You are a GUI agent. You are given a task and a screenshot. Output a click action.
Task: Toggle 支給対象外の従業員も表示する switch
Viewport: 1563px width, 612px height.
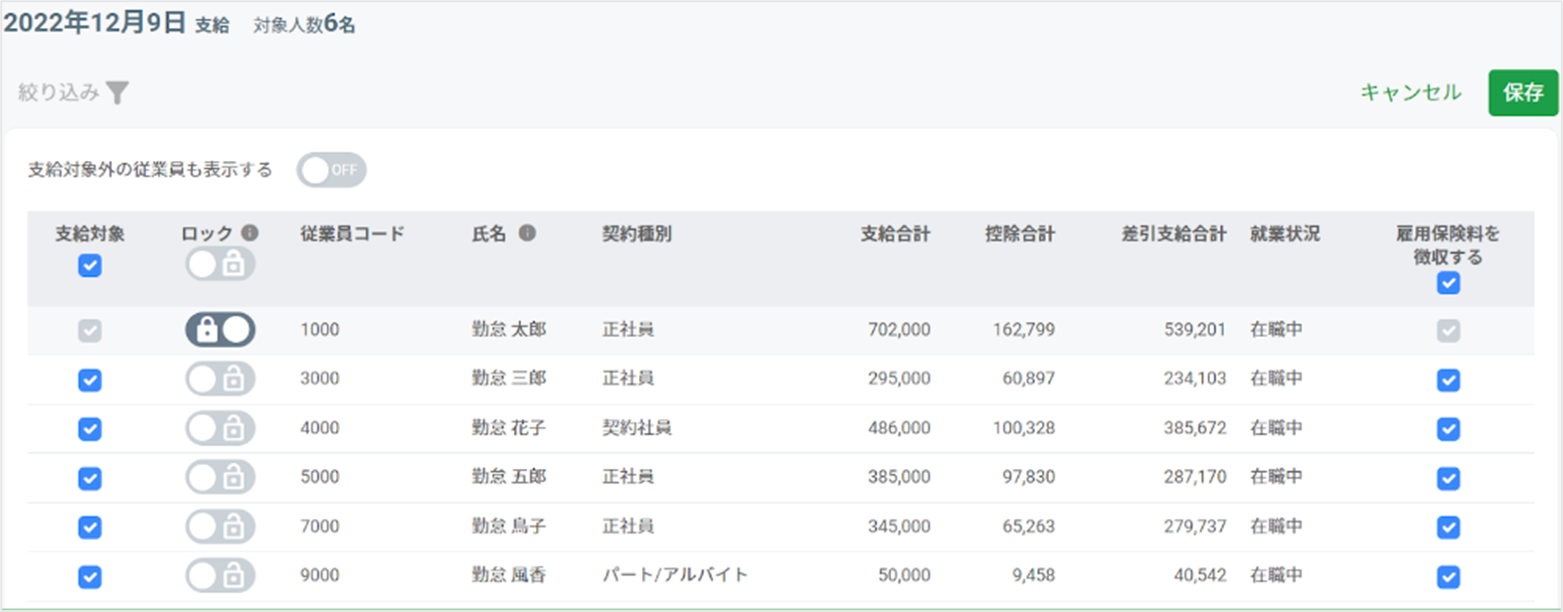[x=331, y=170]
